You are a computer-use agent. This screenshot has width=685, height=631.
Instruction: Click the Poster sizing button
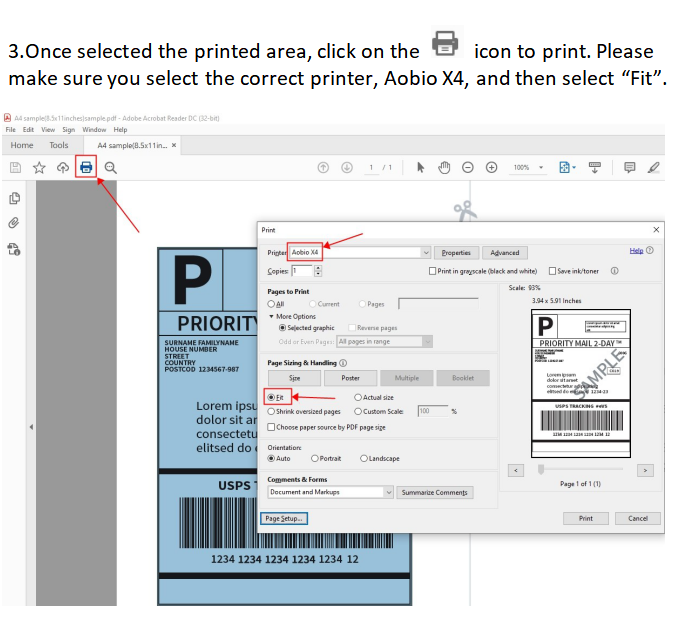[x=350, y=378]
